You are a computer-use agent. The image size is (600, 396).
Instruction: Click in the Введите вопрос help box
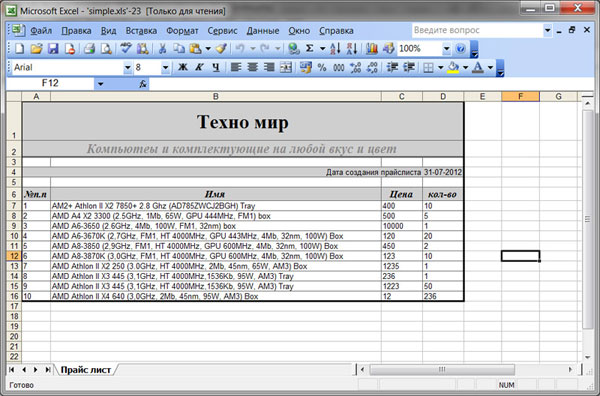[x=477, y=30]
